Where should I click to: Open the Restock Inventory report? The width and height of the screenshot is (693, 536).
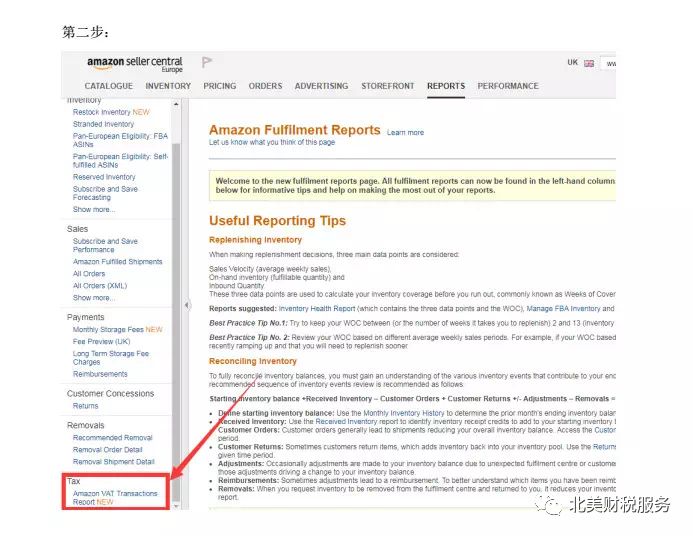(x=102, y=112)
